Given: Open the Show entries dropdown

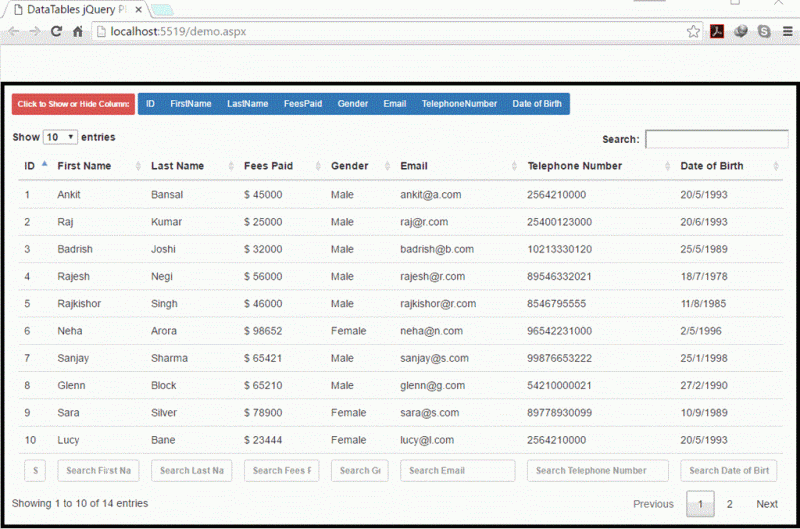Looking at the screenshot, I should [x=60, y=137].
